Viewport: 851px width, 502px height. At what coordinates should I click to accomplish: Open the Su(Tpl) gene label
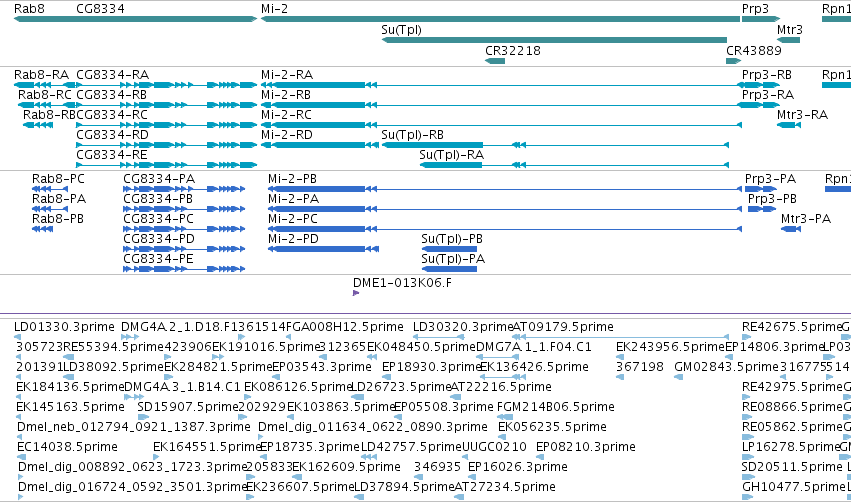pyautogui.click(x=402, y=30)
